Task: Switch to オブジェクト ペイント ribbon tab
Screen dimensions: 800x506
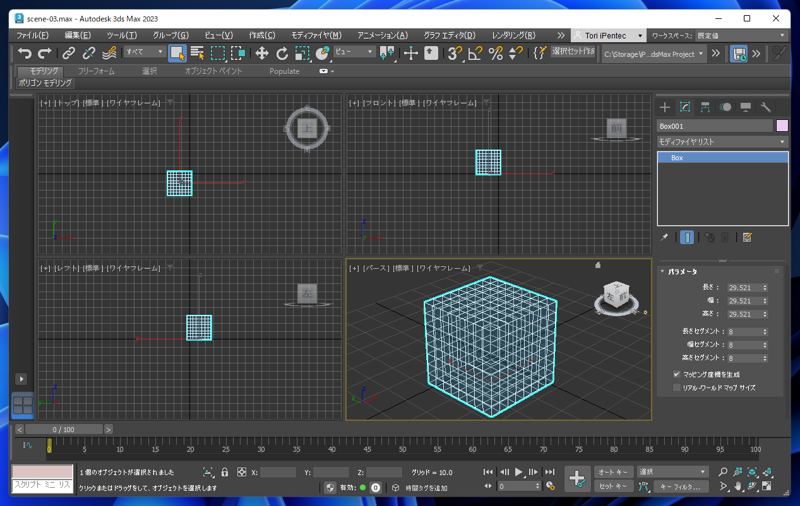Action: [x=213, y=71]
